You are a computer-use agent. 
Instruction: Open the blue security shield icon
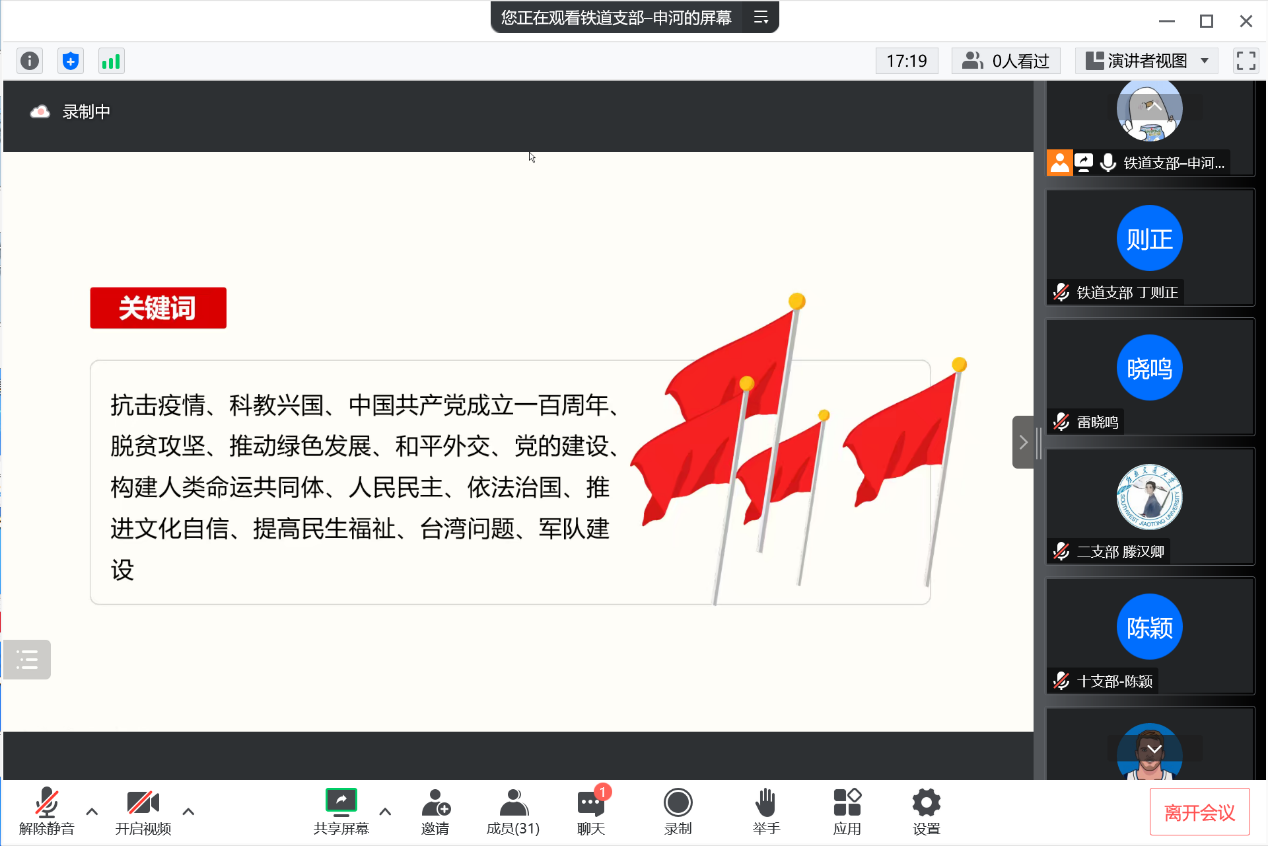(70, 61)
